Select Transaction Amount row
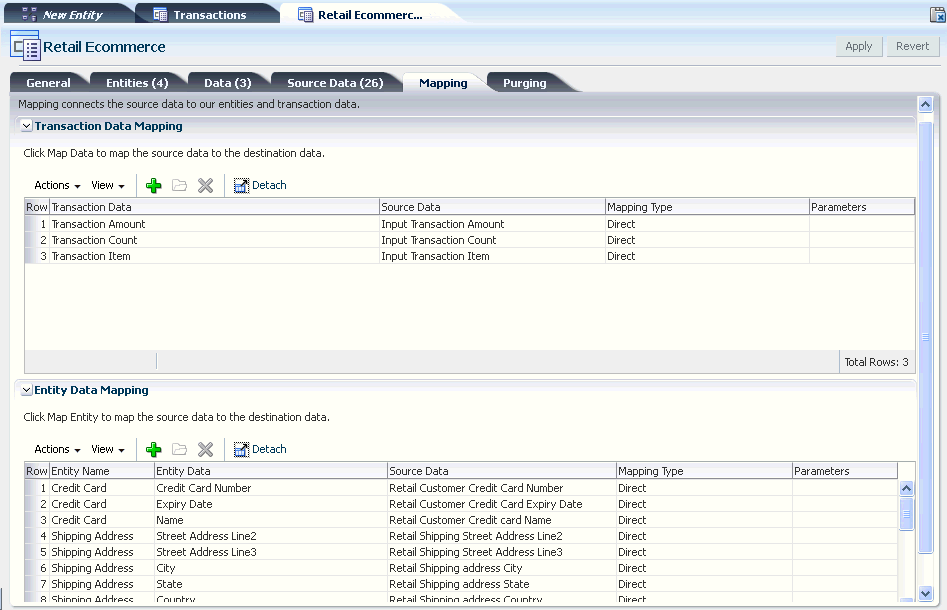This screenshot has height=610, width=947. (x=469, y=224)
